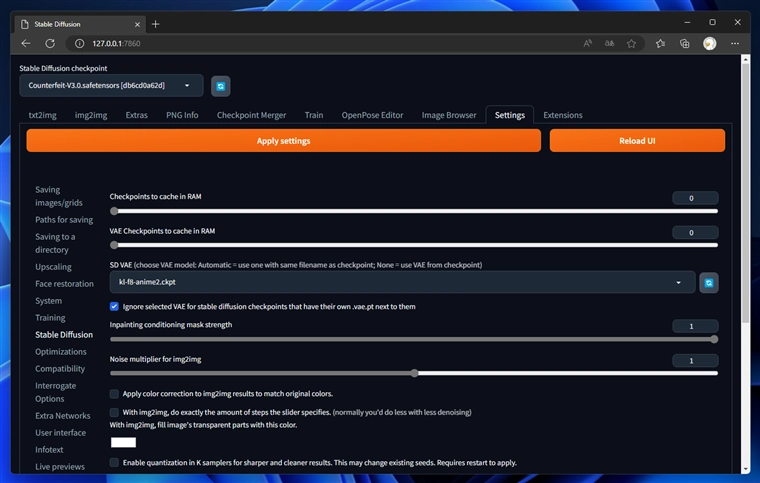Screen dimensions: 760x483
Task: Open the Image Browser tab
Action: (449, 115)
